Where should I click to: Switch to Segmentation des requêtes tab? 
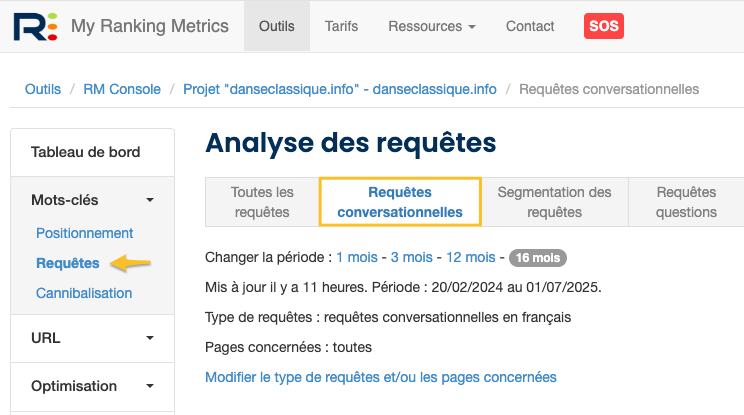point(554,202)
